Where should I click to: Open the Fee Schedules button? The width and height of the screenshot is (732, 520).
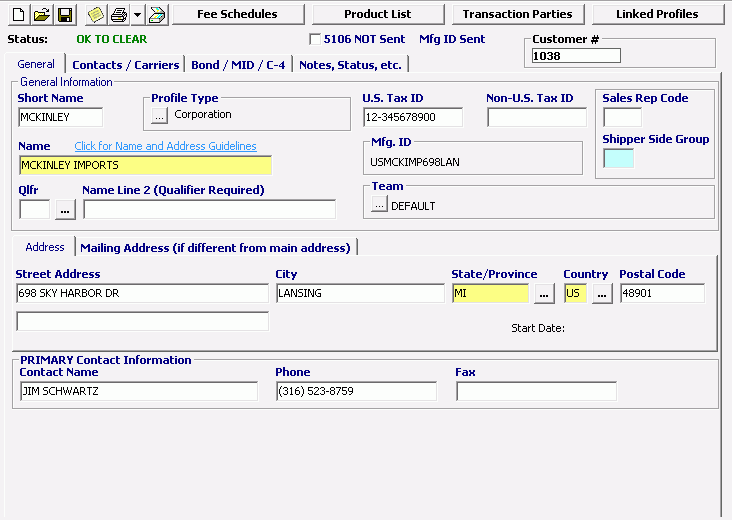click(x=237, y=14)
